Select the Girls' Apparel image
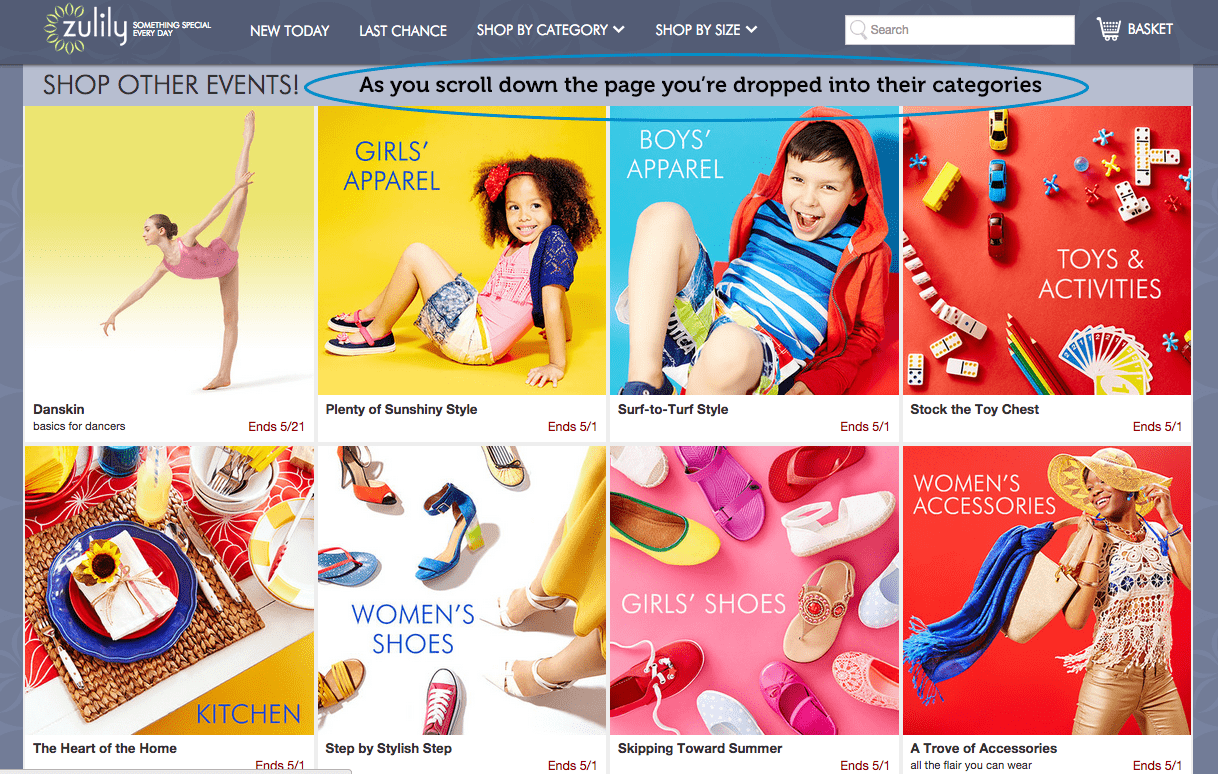Viewport: 1218px width, 774px height. (x=462, y=250)
